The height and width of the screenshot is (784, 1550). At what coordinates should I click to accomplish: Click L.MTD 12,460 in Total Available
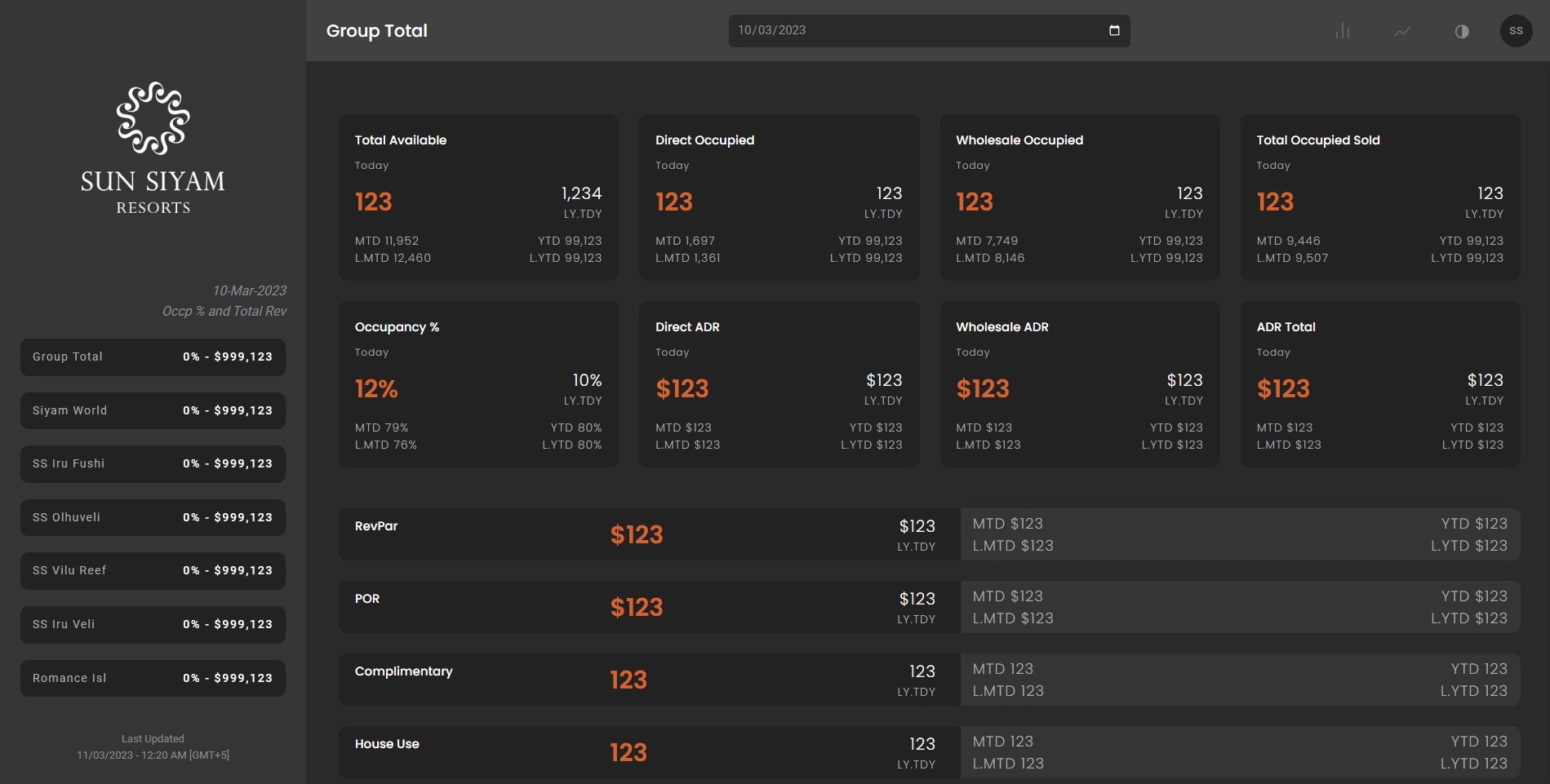pyautogui.click(x=393, y=259)
